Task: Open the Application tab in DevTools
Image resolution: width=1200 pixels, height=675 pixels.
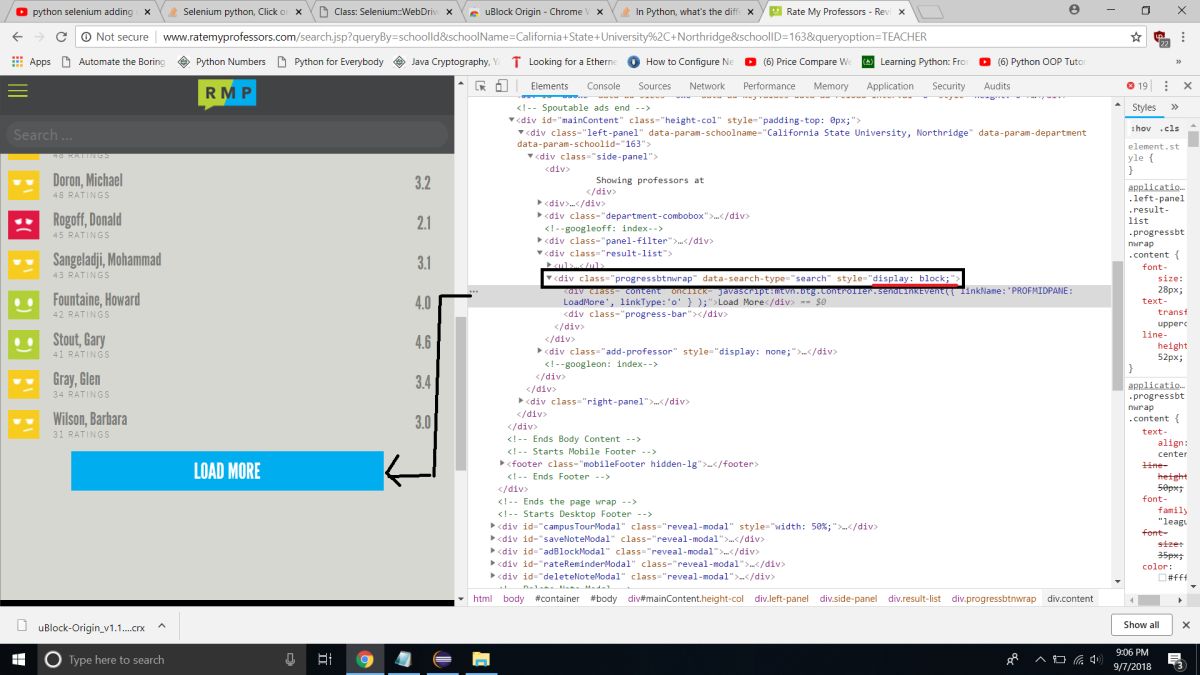Action: (x=890, y=87)
